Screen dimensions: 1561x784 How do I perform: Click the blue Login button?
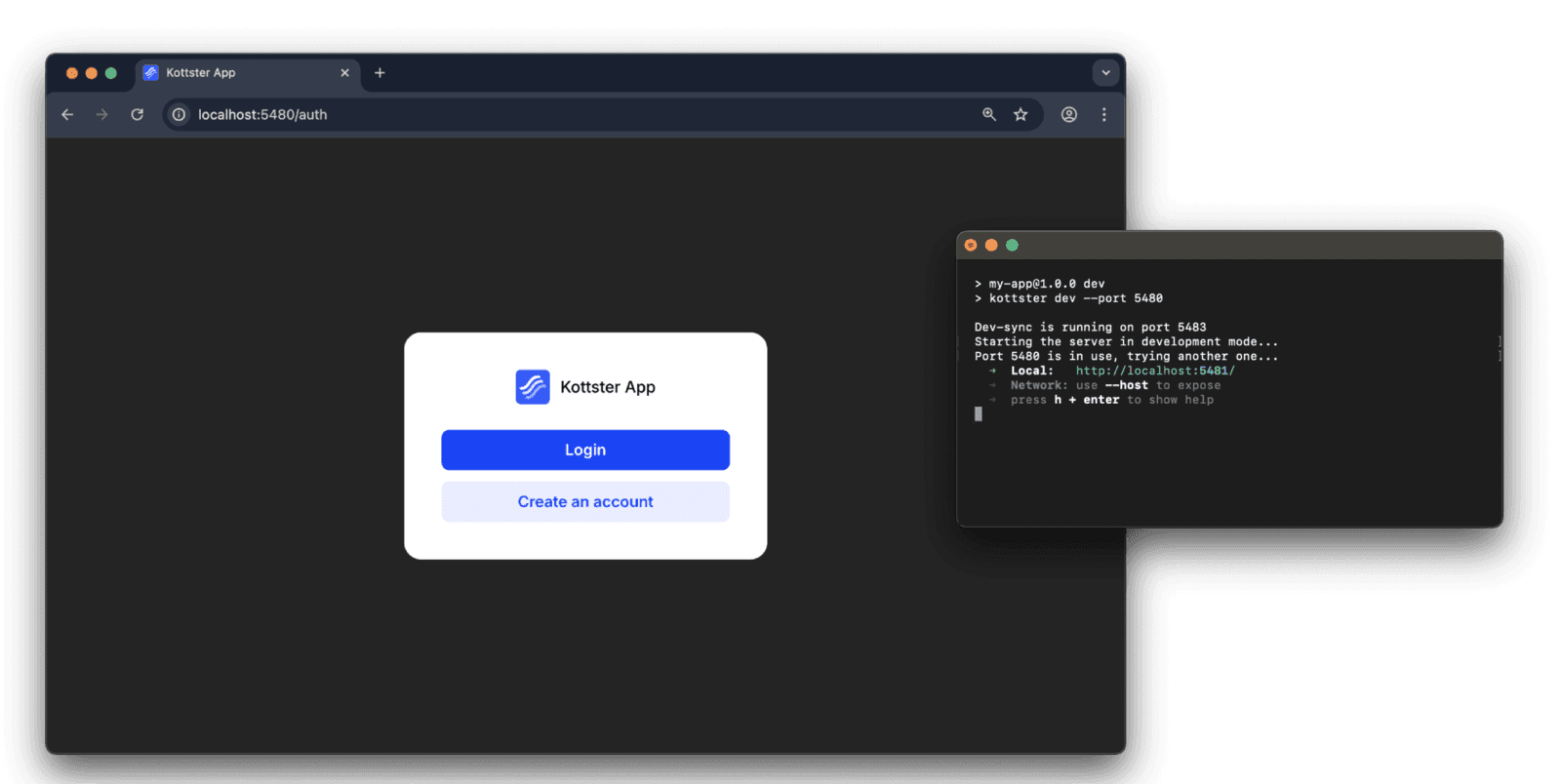585,450
